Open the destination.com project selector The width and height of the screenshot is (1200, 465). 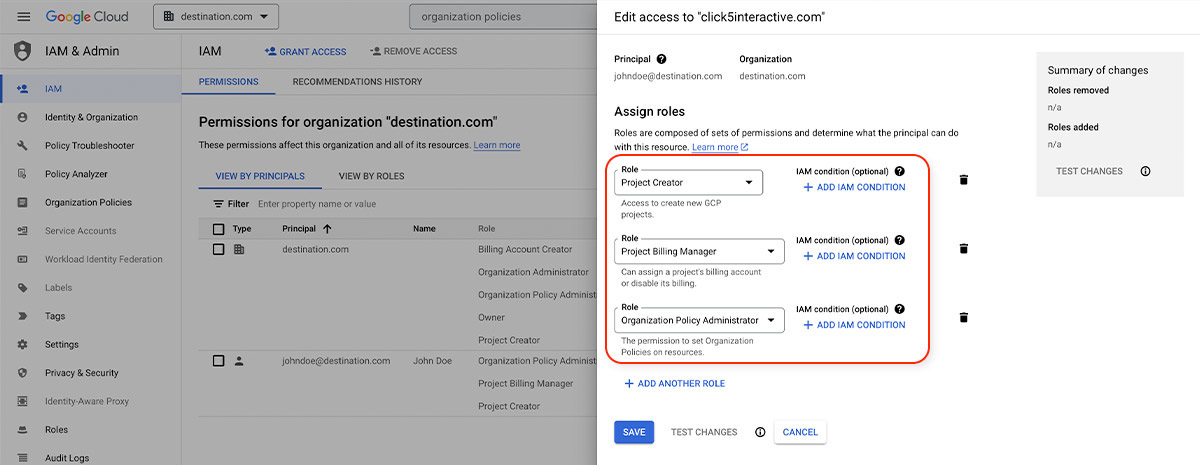coord(216,17)
